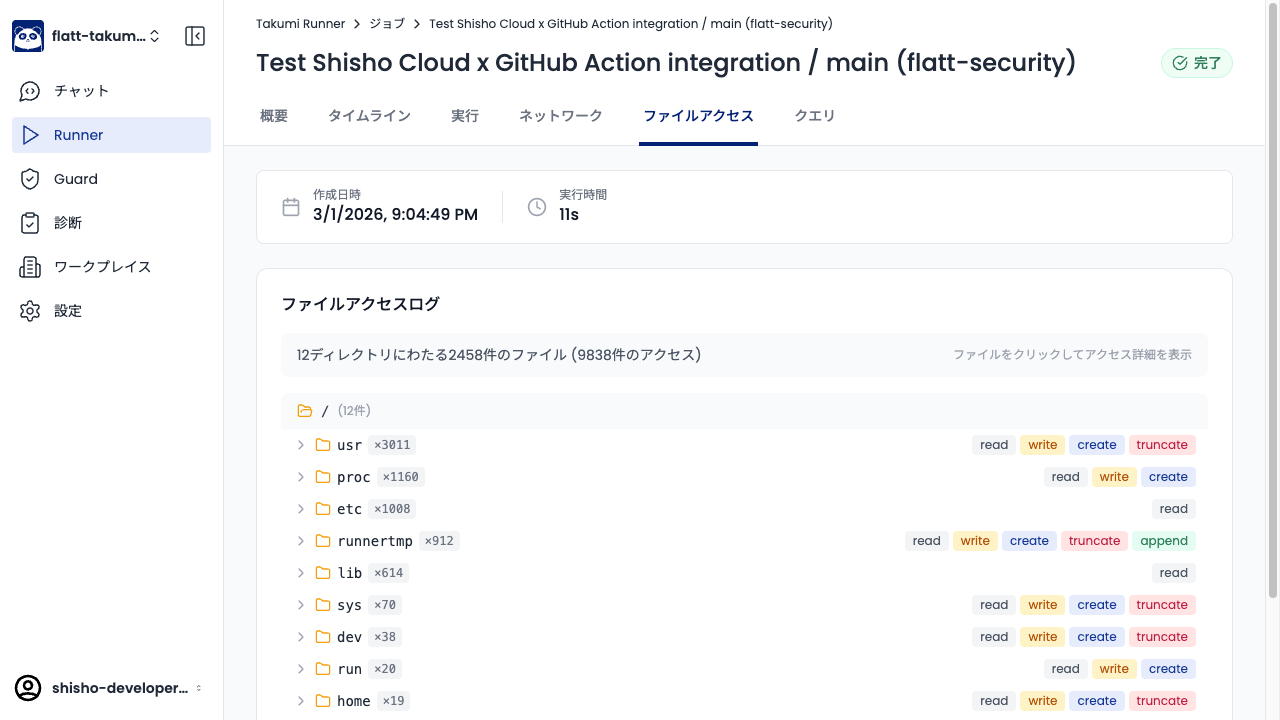Click the Runner play icon
Screen dimensions: 1280x720
(x=30, y=135)
